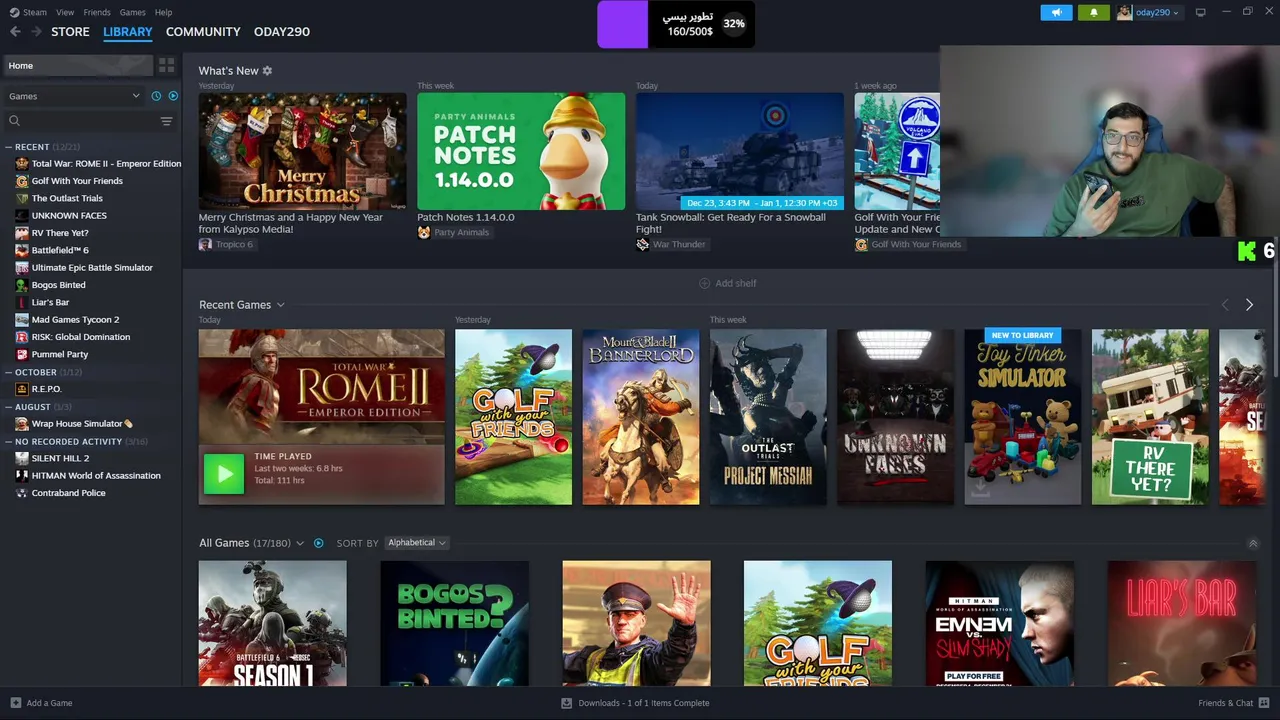1280x720 pixels.
Task: Click the previous arrow in Recent Games
Action: click(1225, 305)
